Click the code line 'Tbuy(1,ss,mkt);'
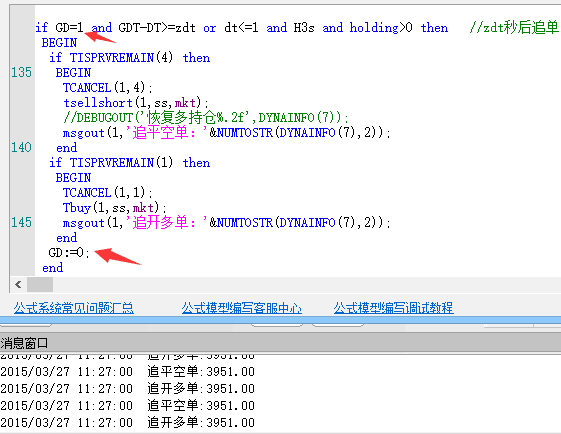This screenshot has width=561, height=434. click(114, 208)
